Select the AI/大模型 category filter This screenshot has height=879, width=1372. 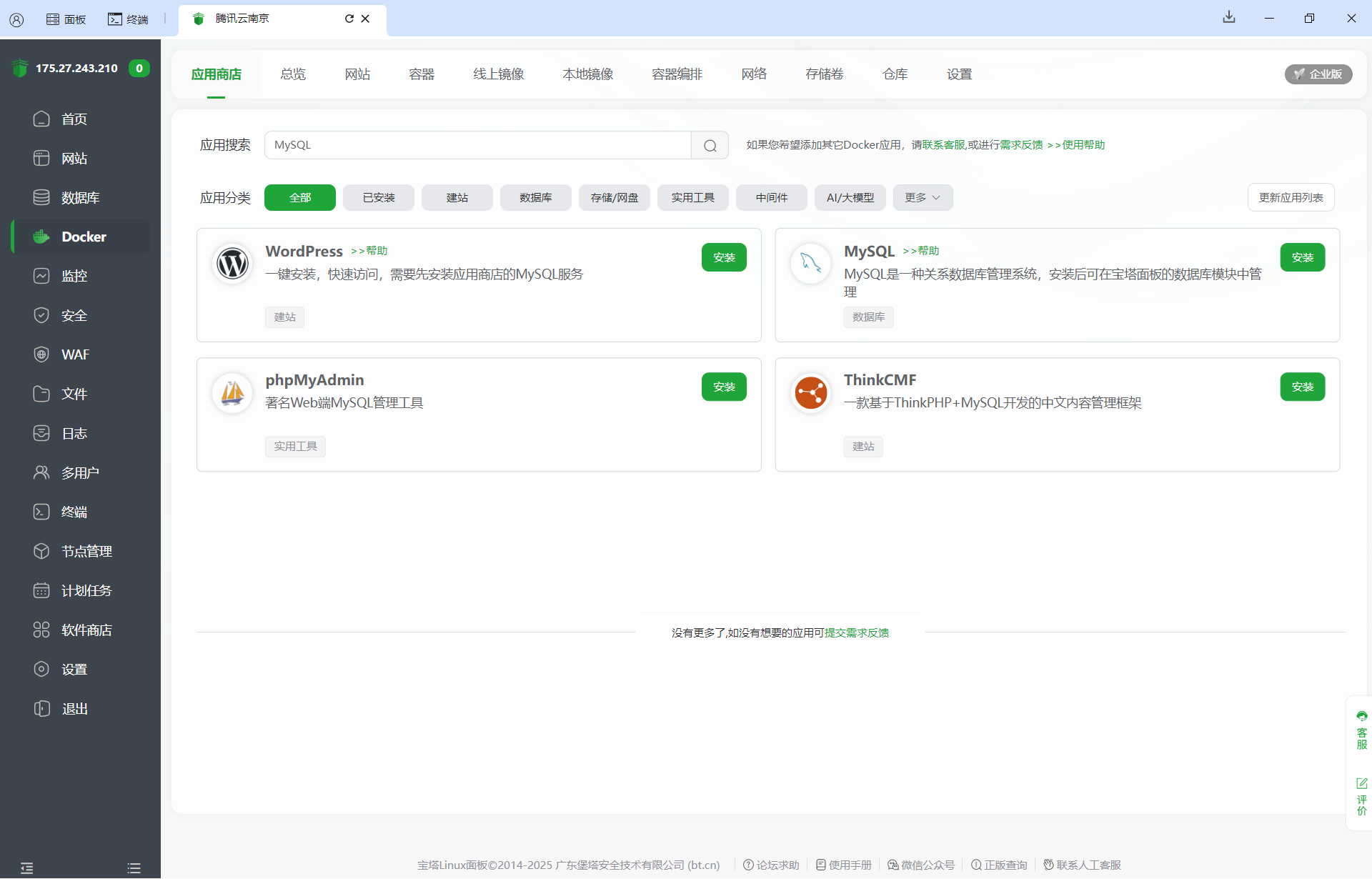(x=850, y=197)
